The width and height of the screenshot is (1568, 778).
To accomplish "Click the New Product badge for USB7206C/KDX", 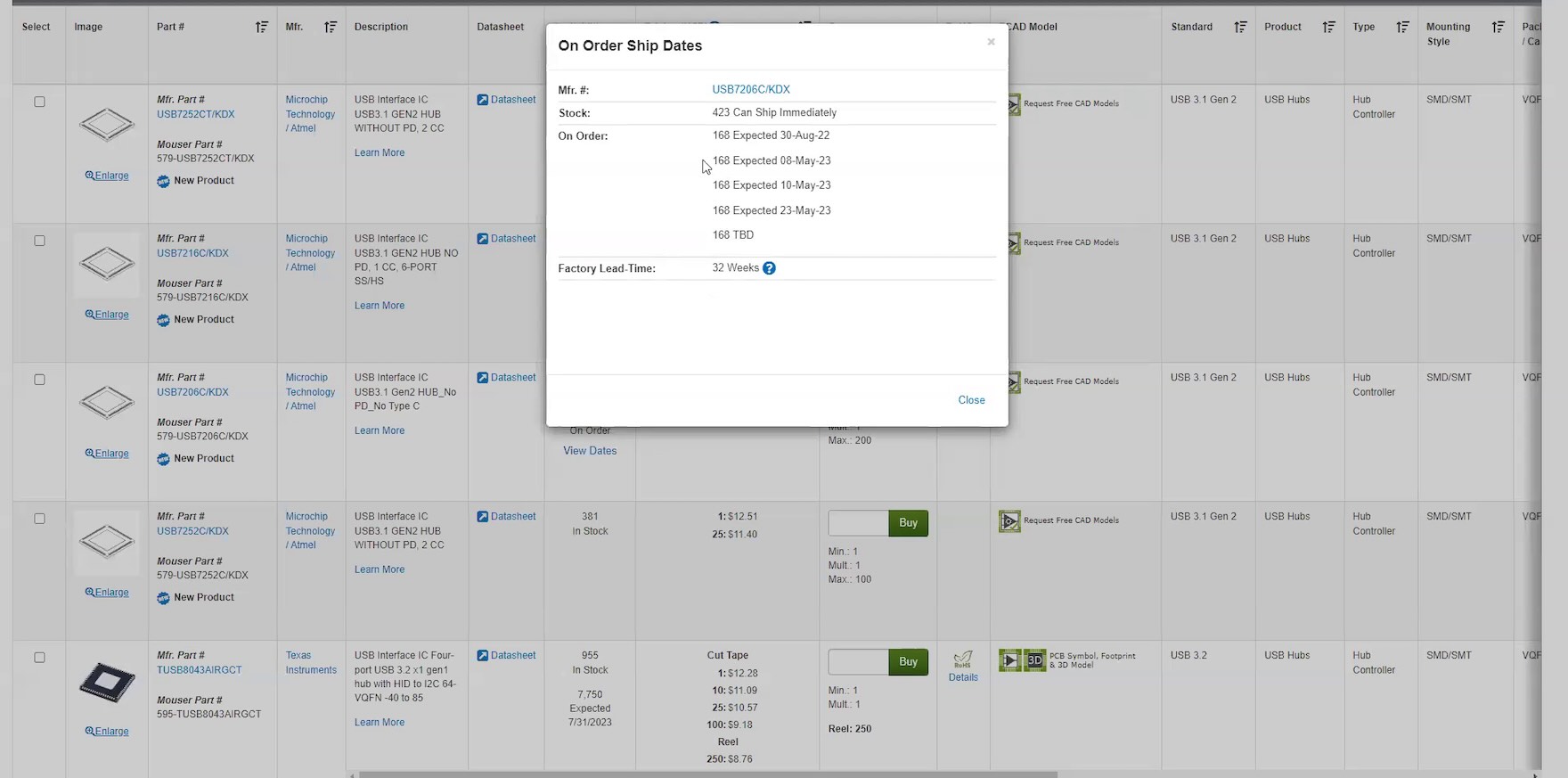I will (163, 459).
